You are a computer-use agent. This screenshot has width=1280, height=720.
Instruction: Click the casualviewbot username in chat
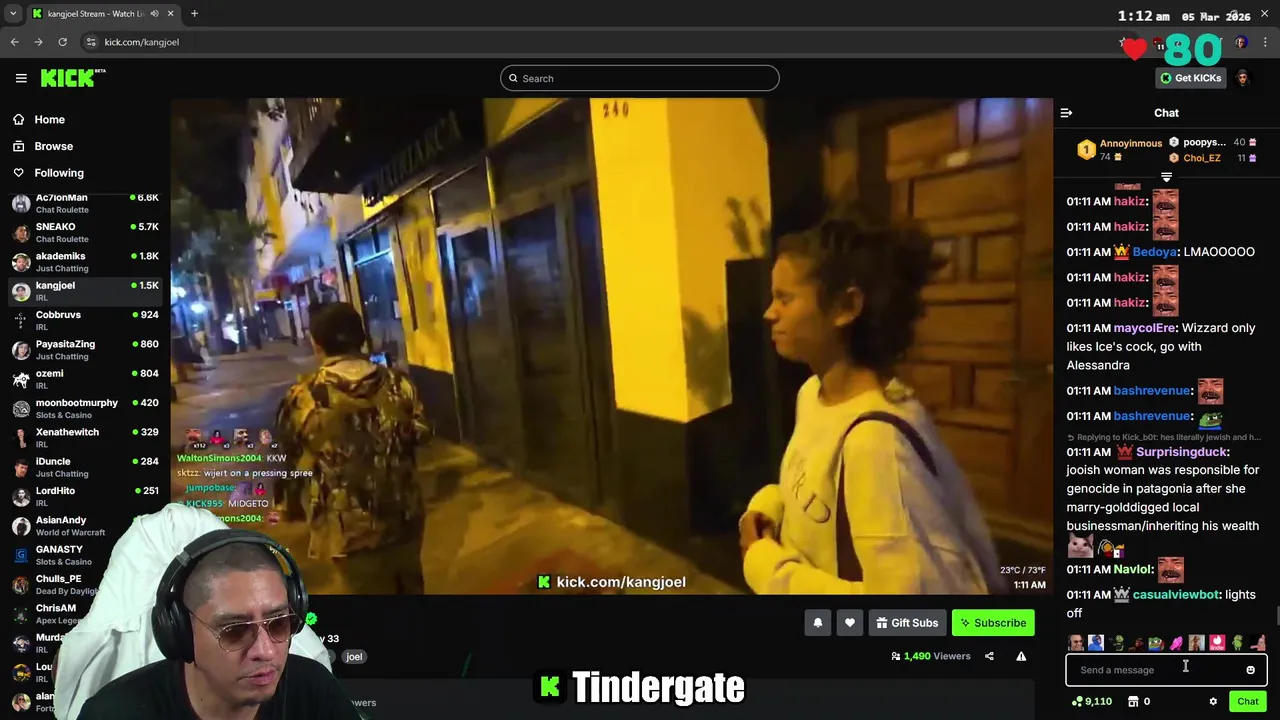pos(1176,595)
